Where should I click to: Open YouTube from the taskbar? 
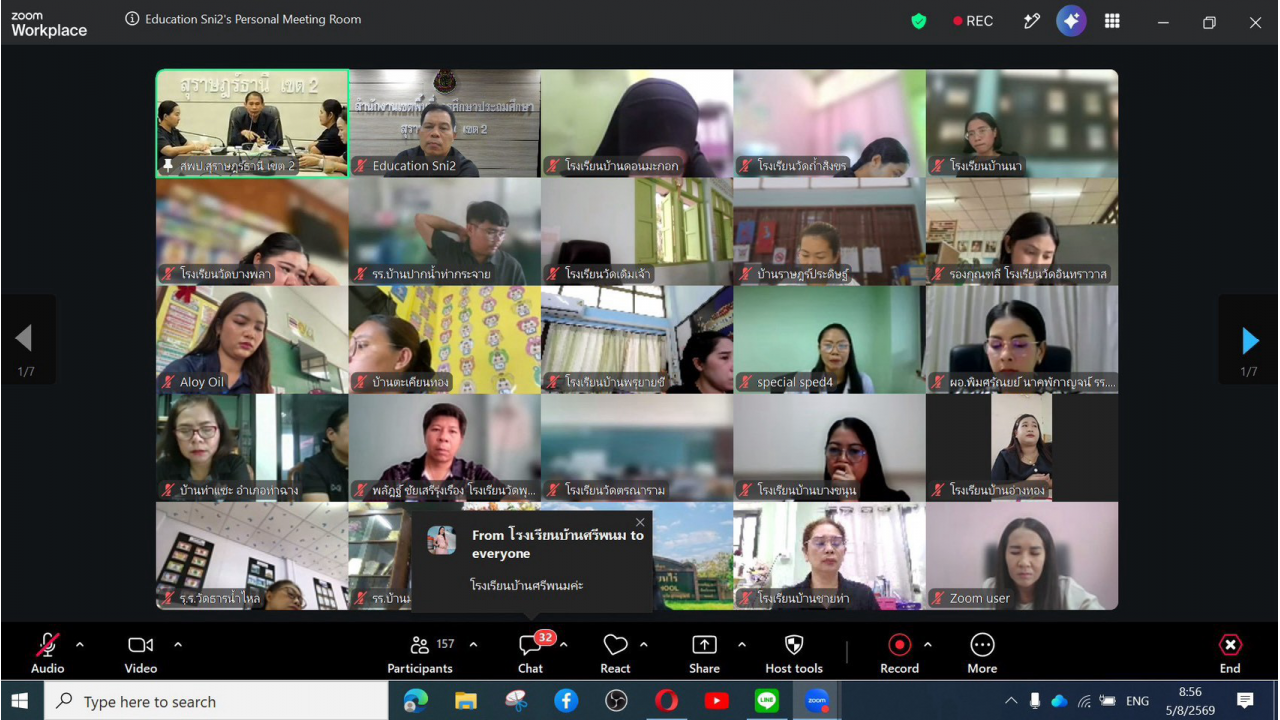point(717,701)
